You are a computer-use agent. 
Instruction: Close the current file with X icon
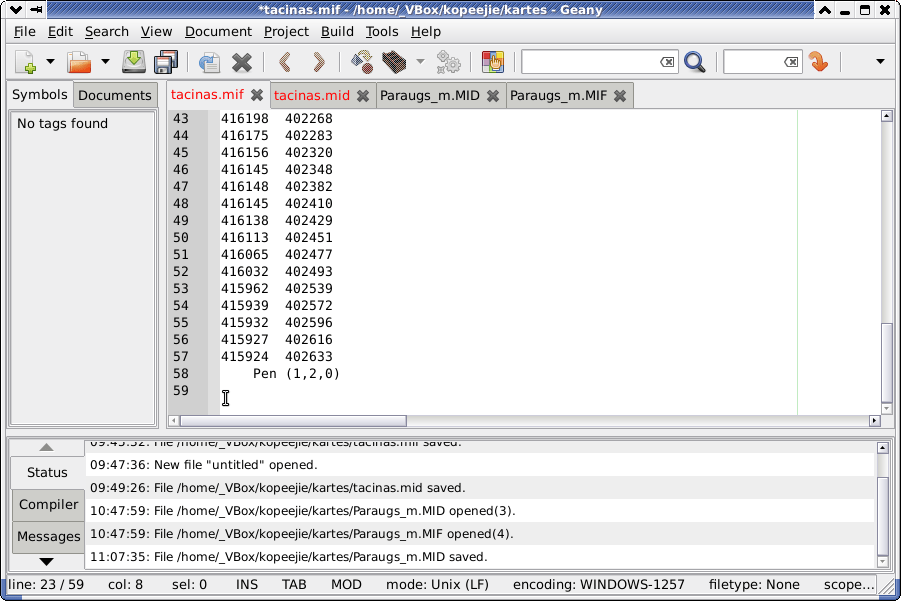point(242,62)
